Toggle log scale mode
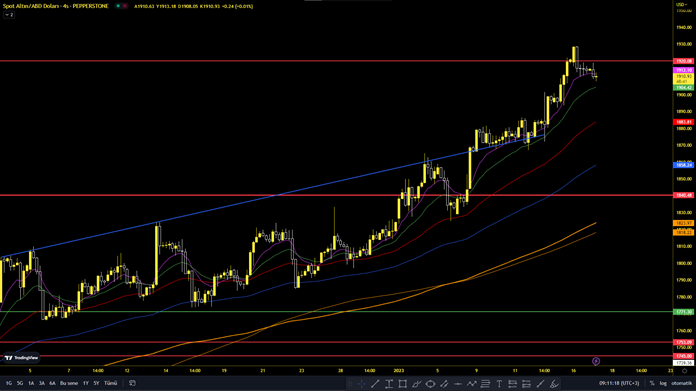 663,383
